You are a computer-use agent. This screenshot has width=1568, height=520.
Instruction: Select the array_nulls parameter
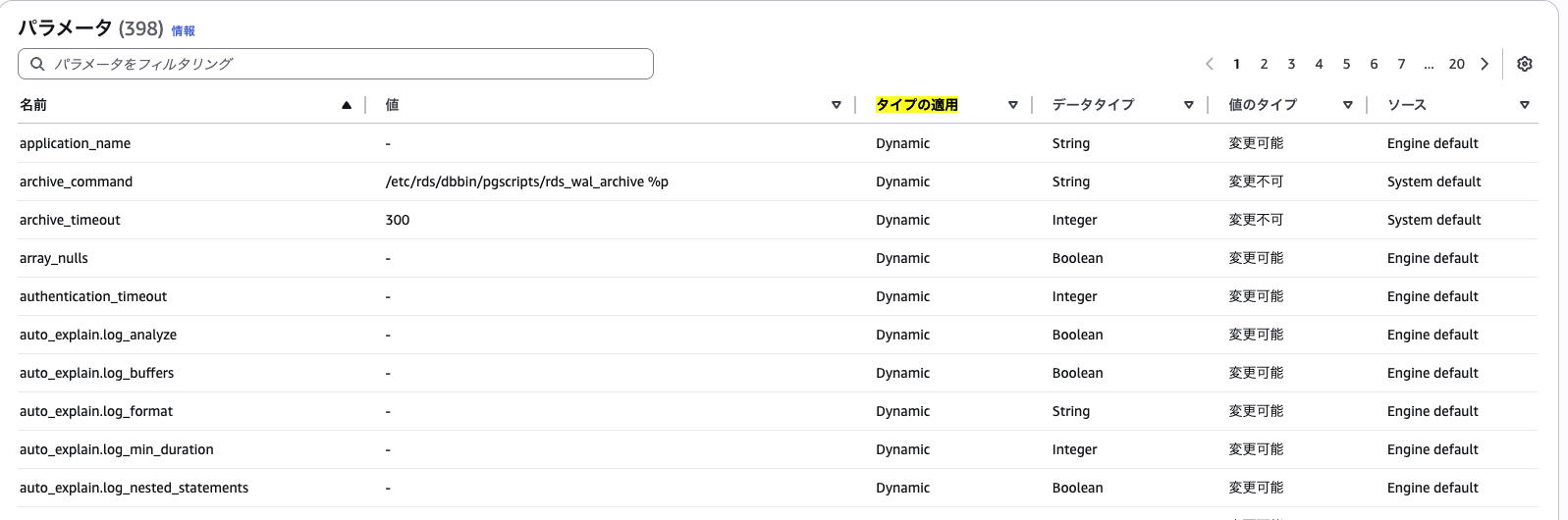click(54, 258)
